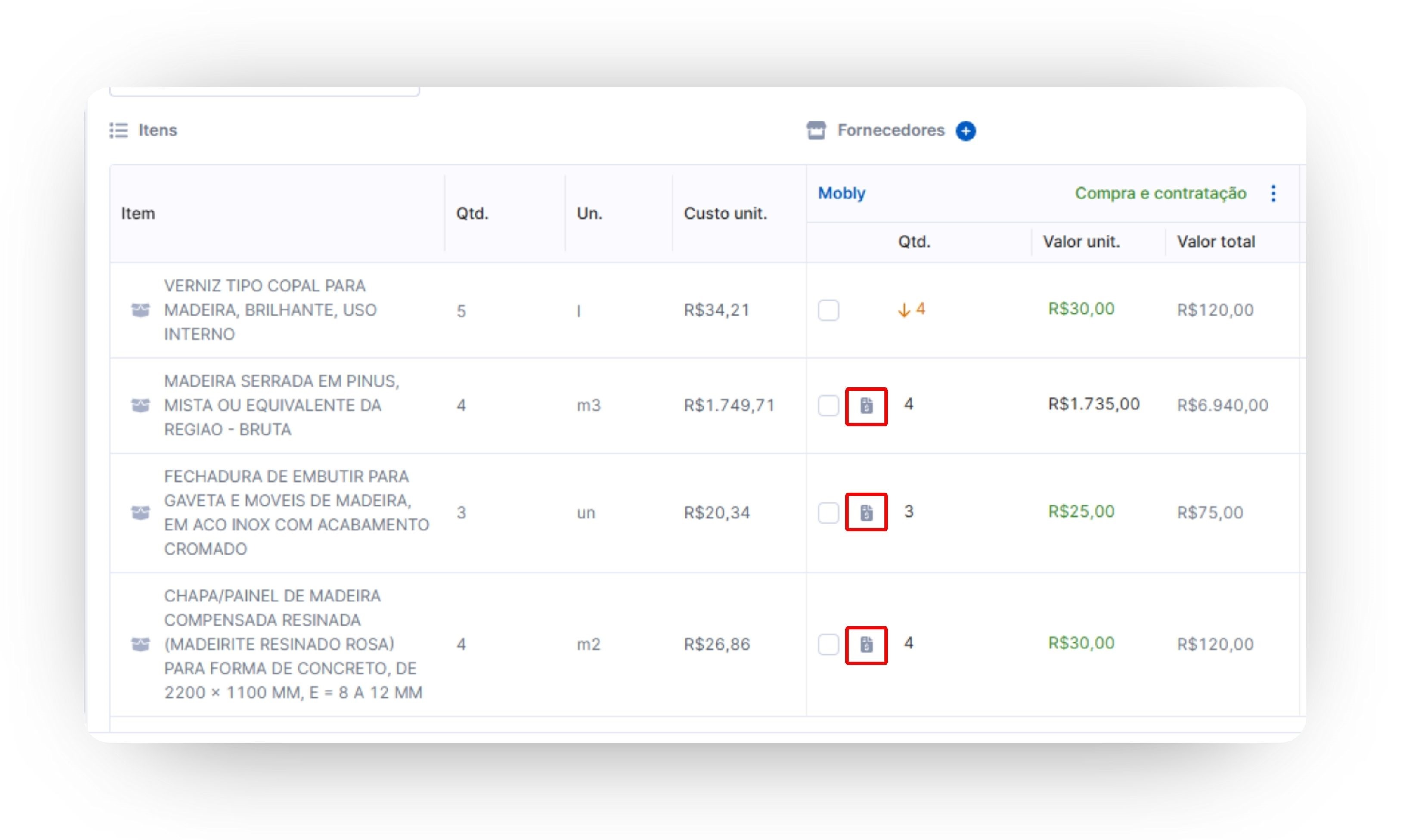Click box icon beside Madeira Serrada item
This screenshot has height=840, width=1408.
[x=140, y=405]
